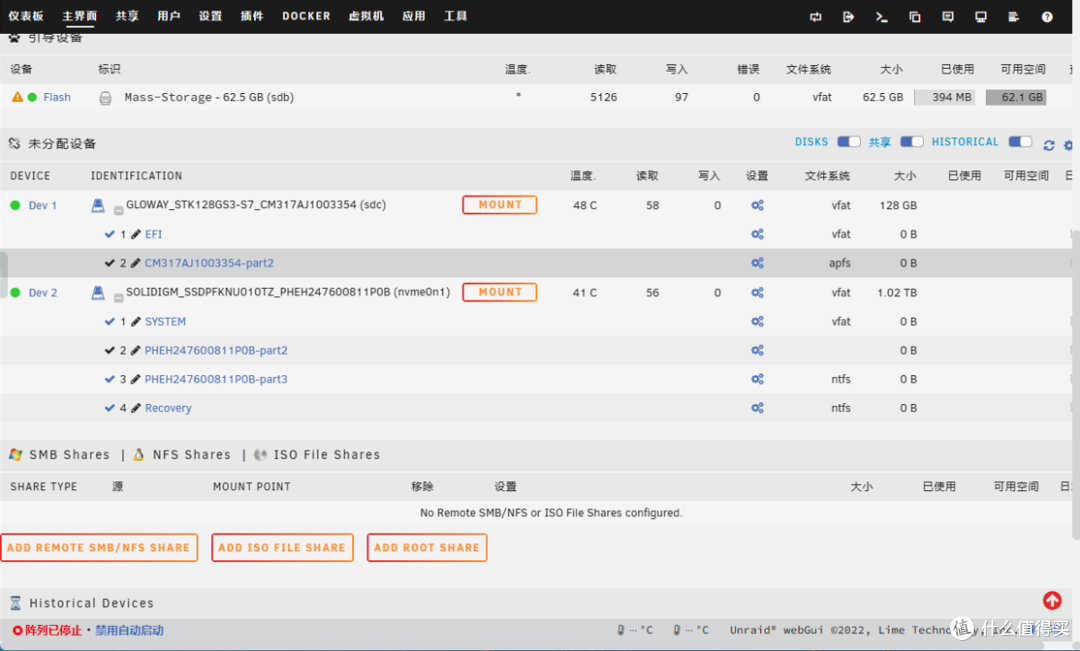
Task: Open unassigned devices settings gear
Action: tap(1068, 145)
